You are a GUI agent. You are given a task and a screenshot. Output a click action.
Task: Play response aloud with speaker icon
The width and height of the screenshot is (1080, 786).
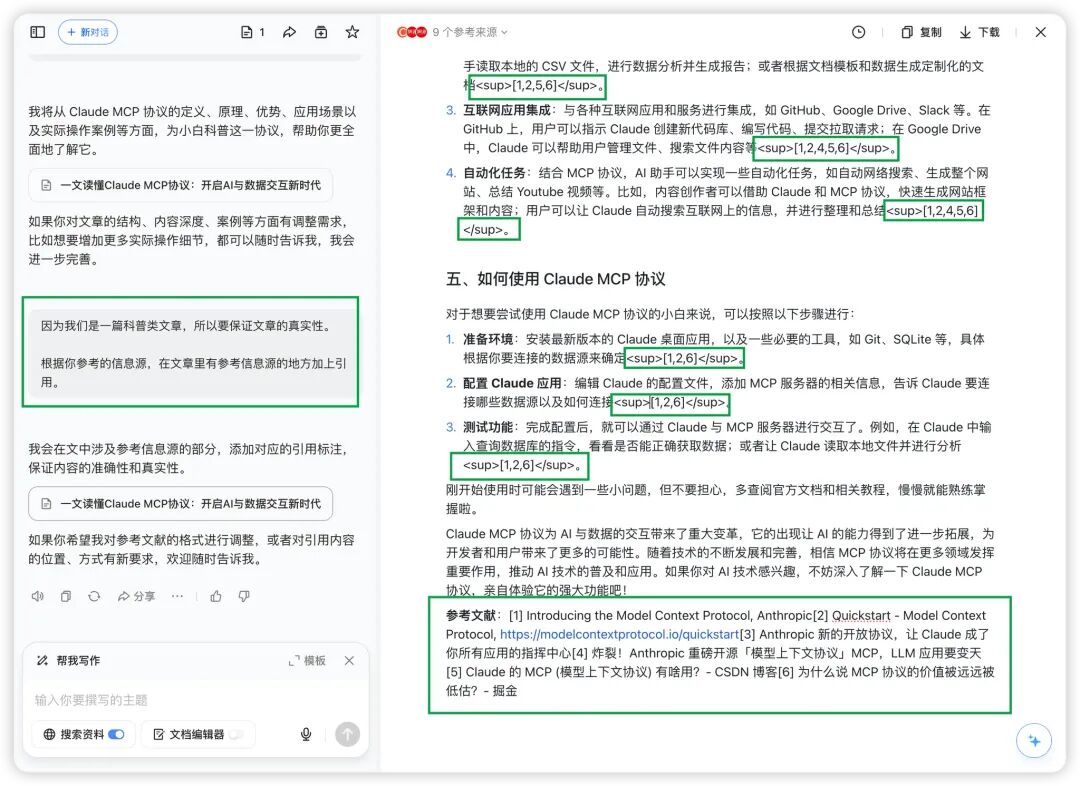(38, 596)
